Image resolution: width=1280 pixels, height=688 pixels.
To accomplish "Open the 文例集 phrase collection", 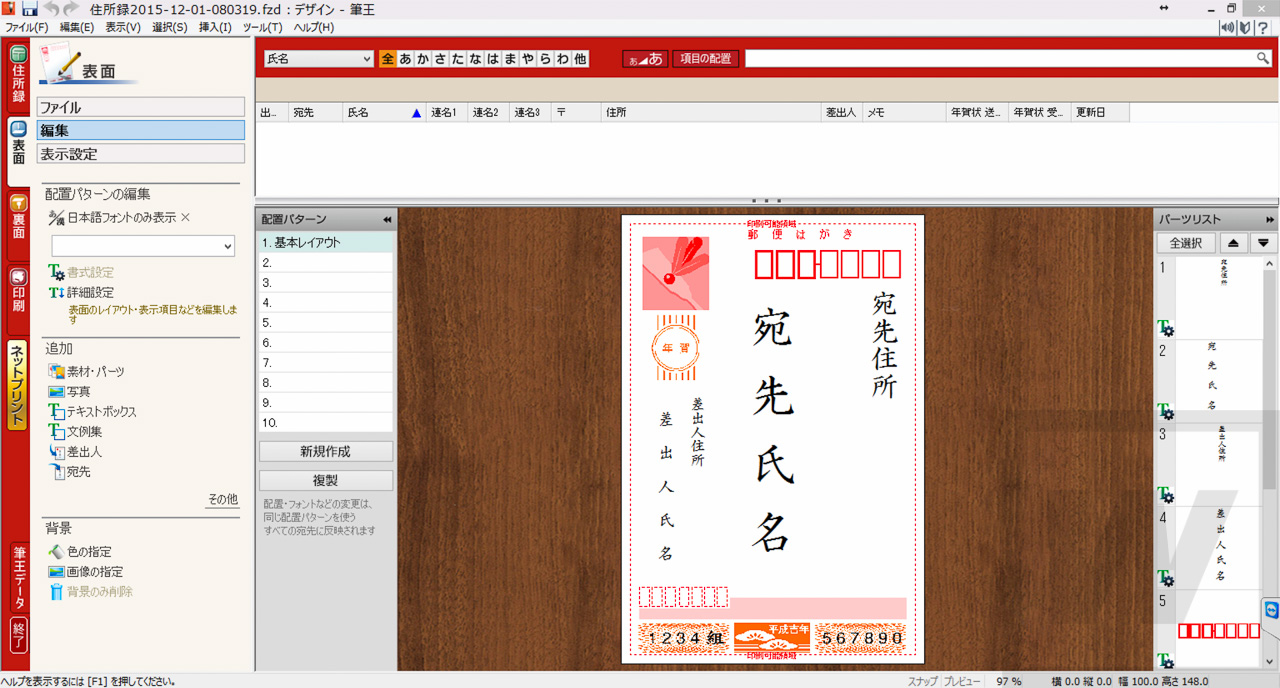I will pyautogui.click(x=75, y=432).
